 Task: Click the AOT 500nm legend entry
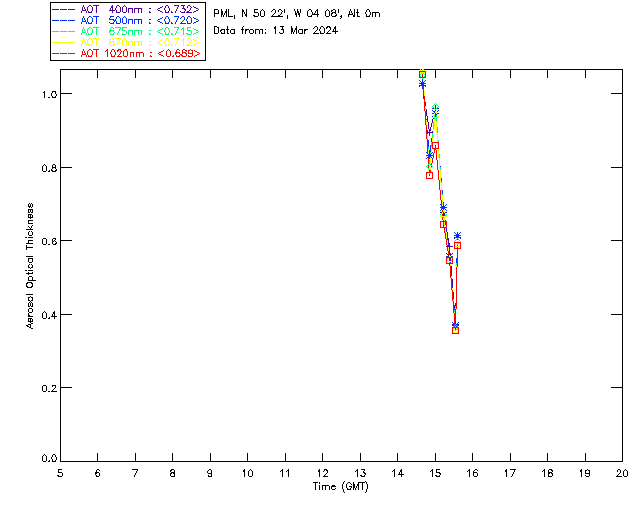(x=127, y=20)
